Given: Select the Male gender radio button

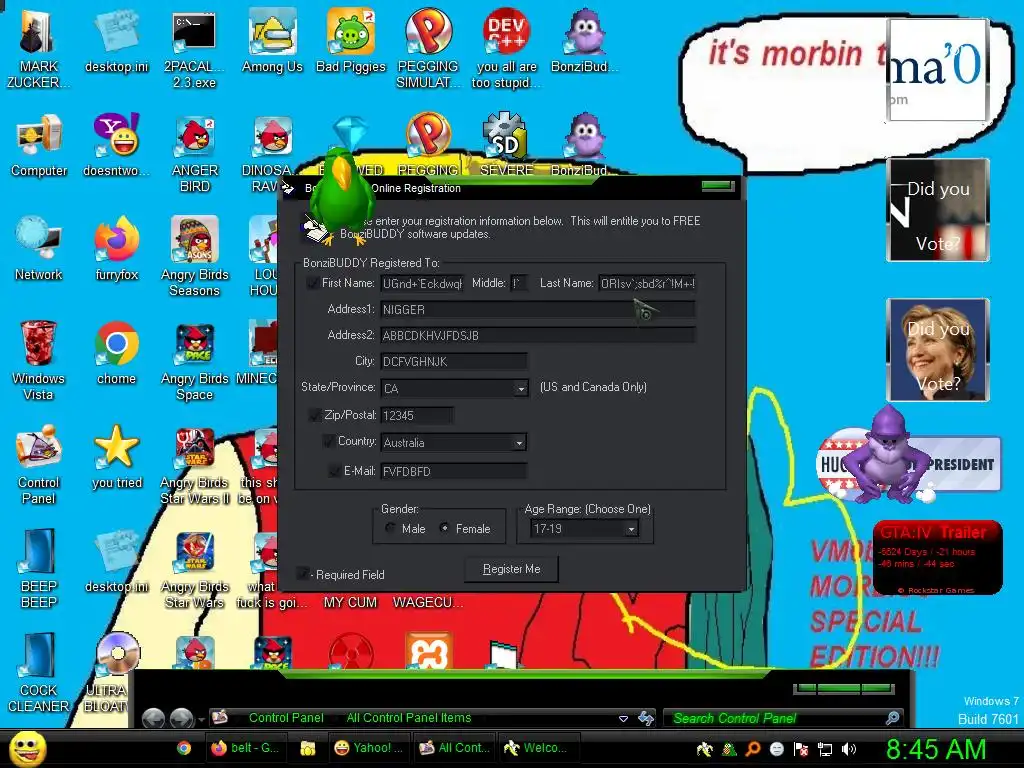Looking at the screenshot, I should click(x=390, y=528).
